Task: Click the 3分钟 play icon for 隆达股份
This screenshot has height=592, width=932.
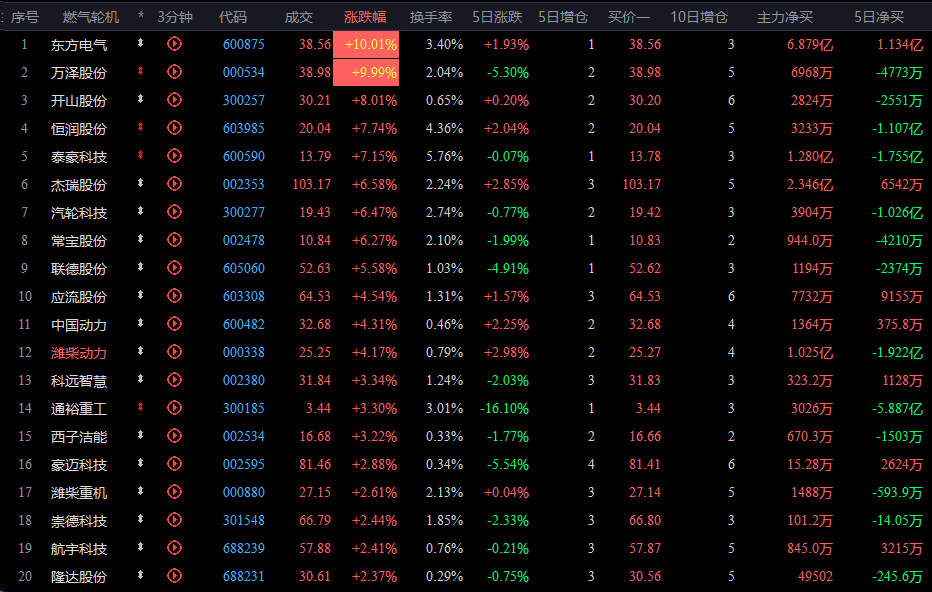Action: click(175, 576)
